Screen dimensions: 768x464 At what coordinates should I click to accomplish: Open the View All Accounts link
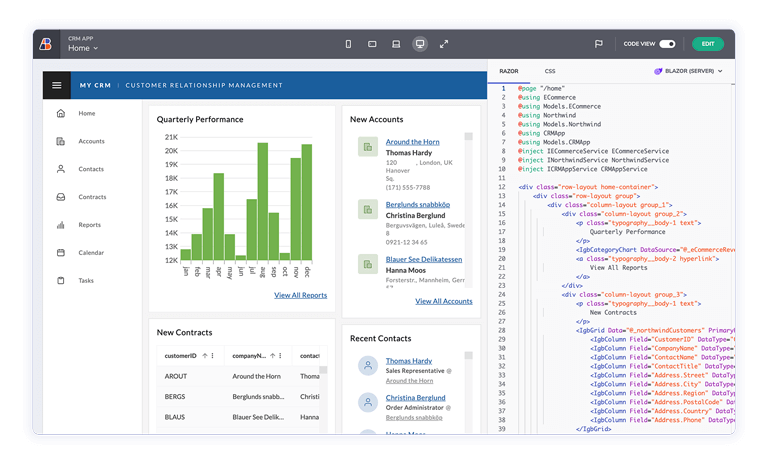443,301
